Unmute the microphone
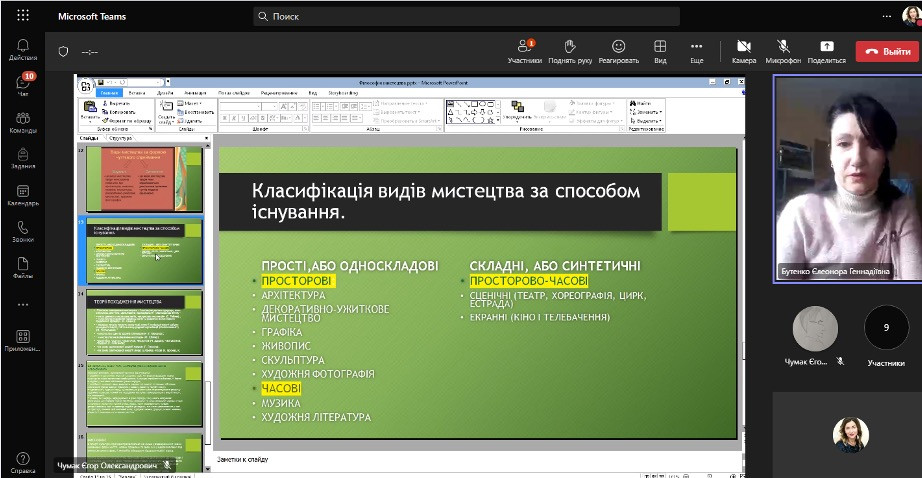This screenshot has width=922, height=478. [783, 50]
